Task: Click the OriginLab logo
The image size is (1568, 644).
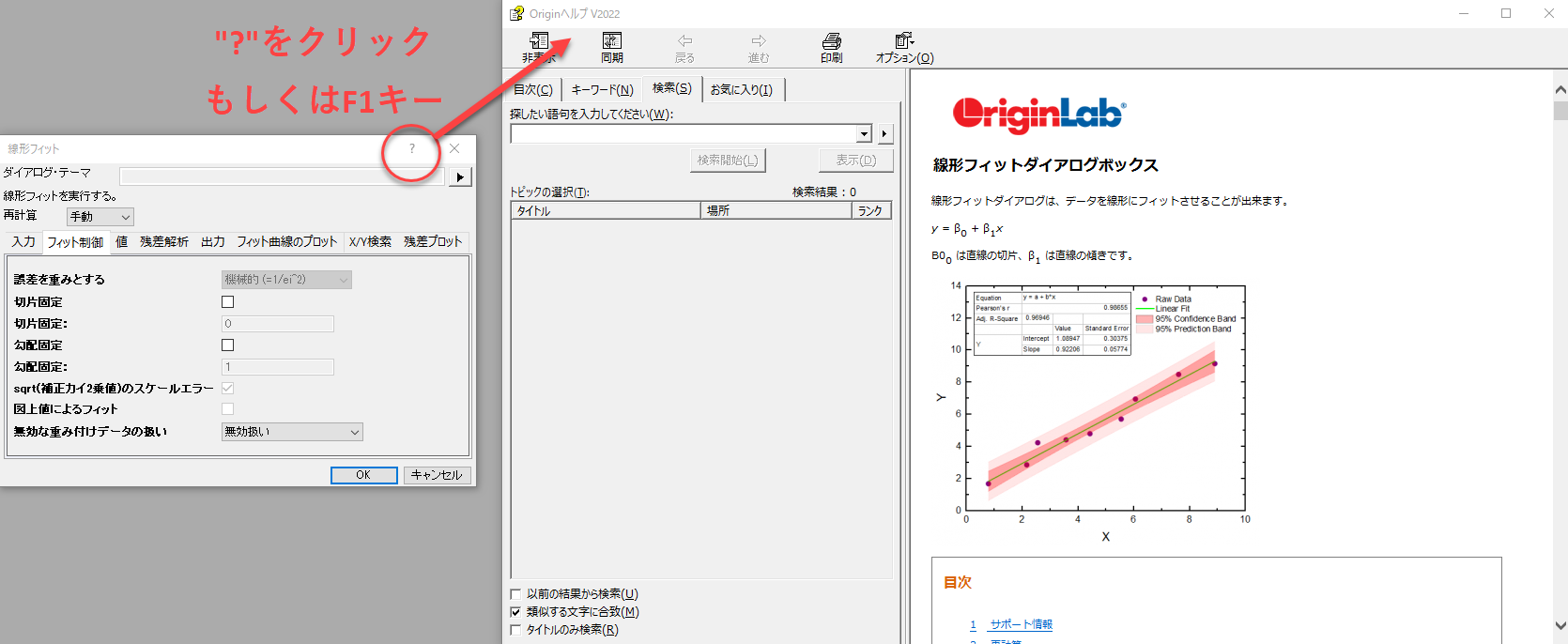Action: 1039,115
